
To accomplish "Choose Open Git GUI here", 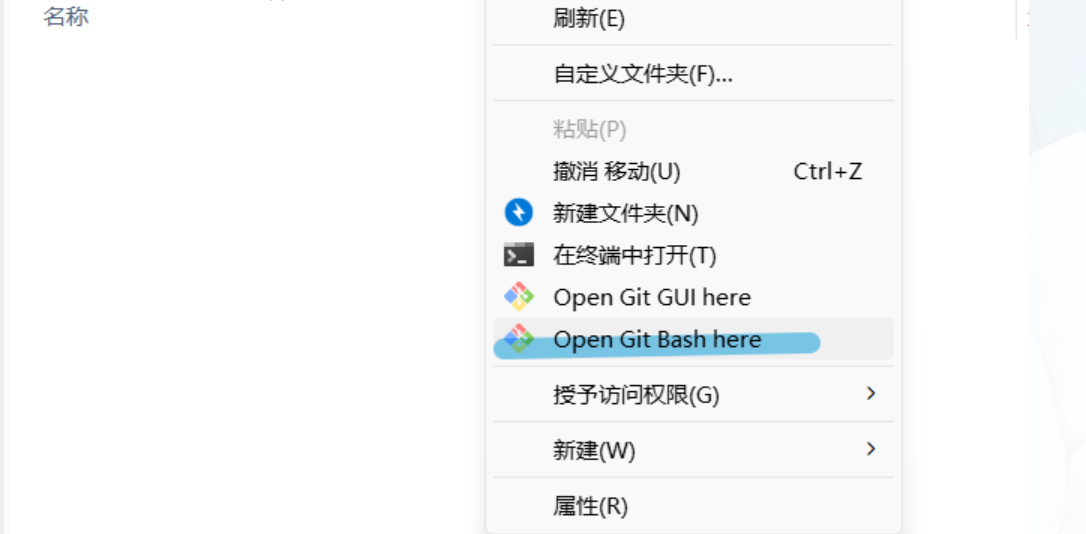I will [x=693, y=297].
